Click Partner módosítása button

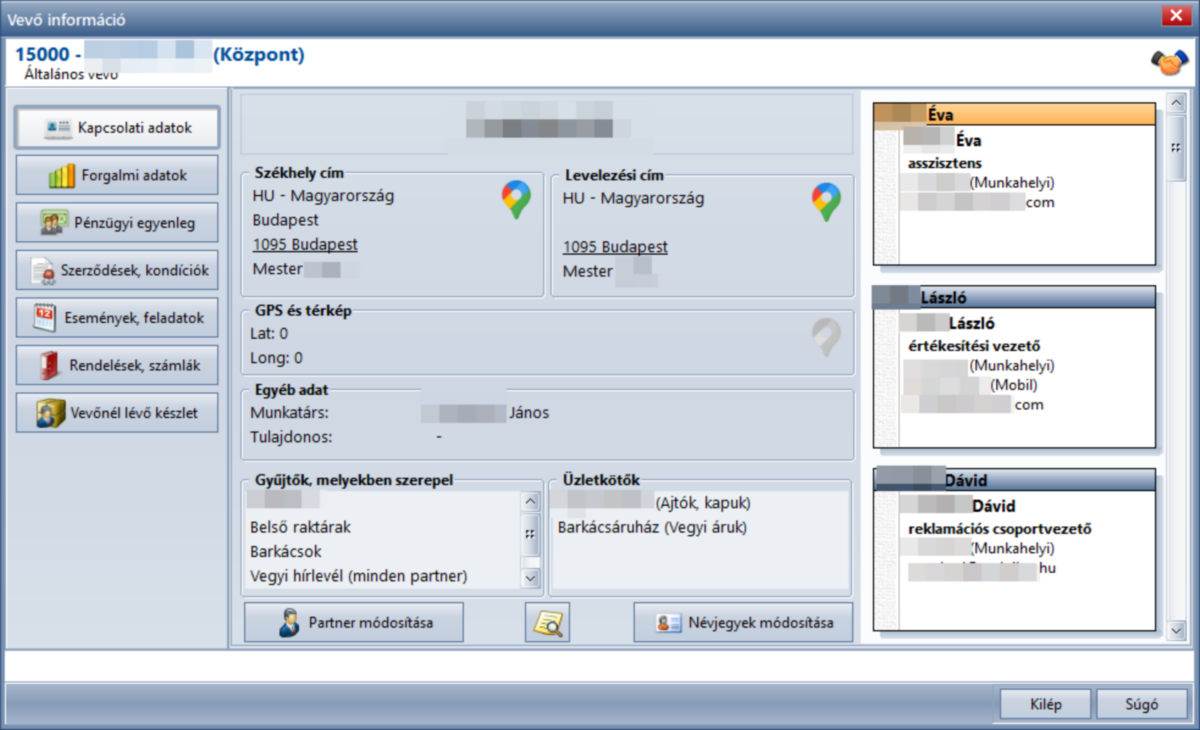point(354,622)
